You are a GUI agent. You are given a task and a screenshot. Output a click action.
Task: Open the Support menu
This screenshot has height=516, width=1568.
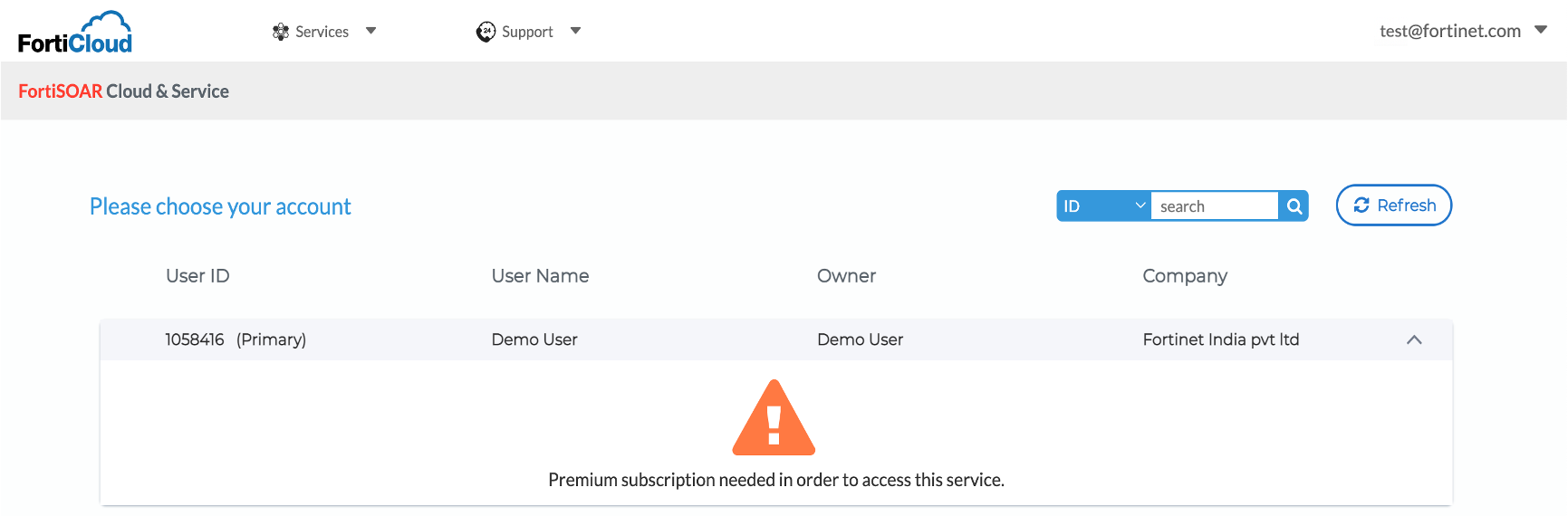coord(527,32)
